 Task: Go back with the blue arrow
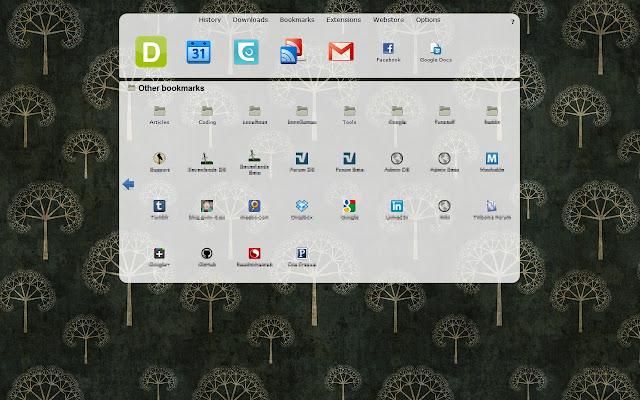[x=129, y=184]
